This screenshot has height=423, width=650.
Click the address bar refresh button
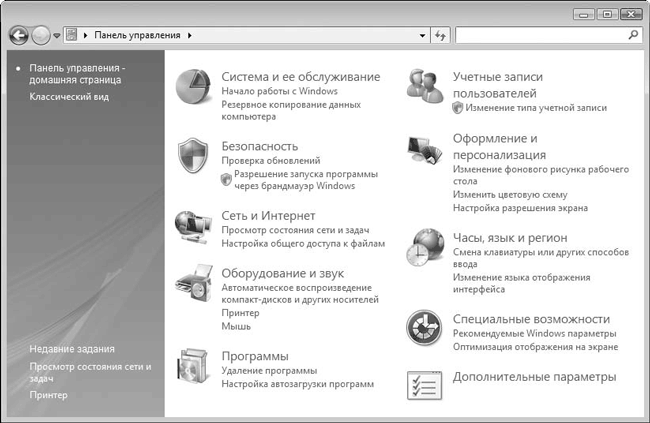point(440,35)
